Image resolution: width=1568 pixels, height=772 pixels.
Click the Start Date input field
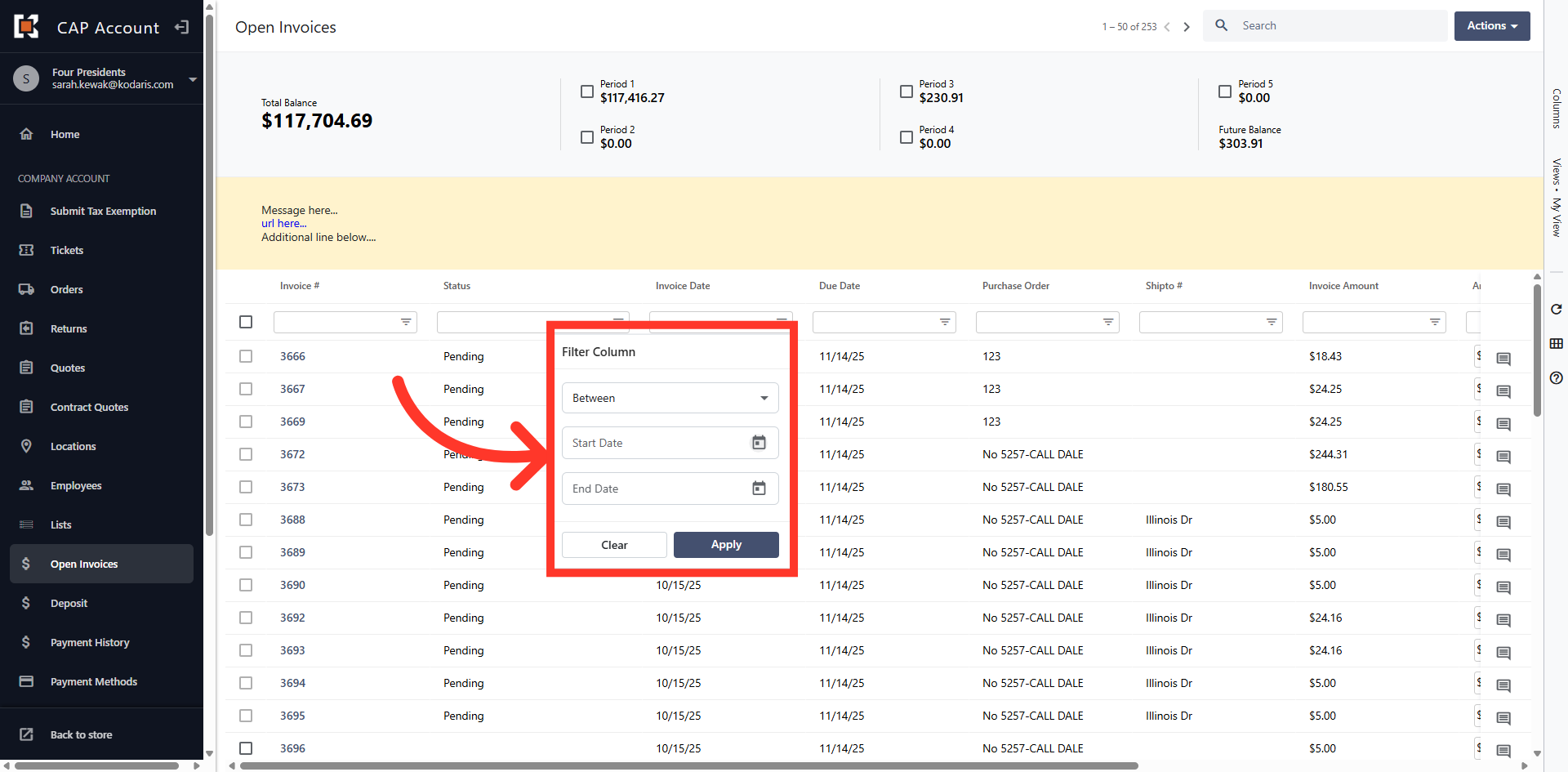click(670, 443)
